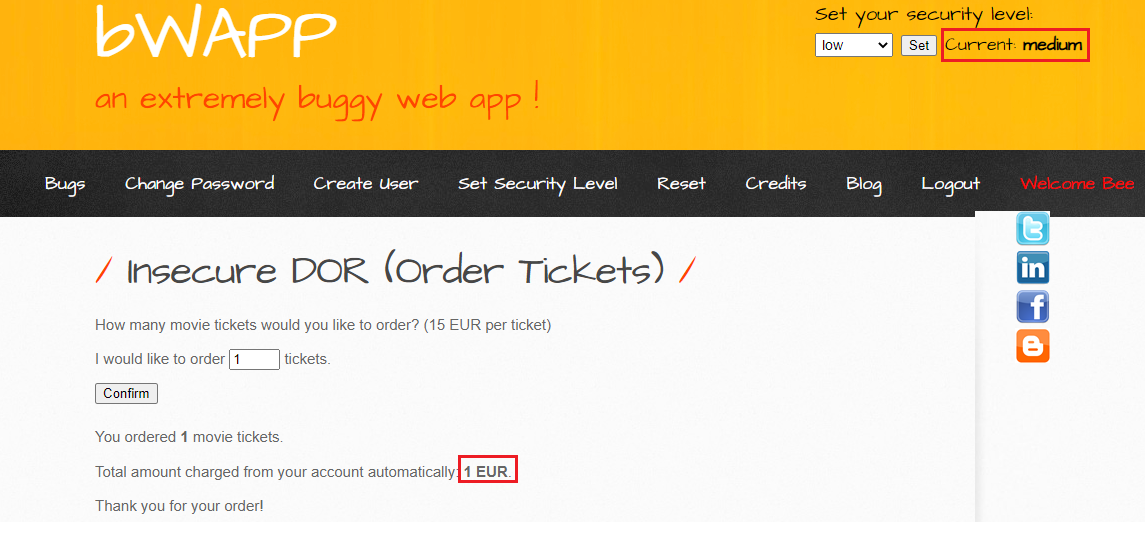Click the Confirm order button
The image size is (1145, 542).
coord(126,394)
